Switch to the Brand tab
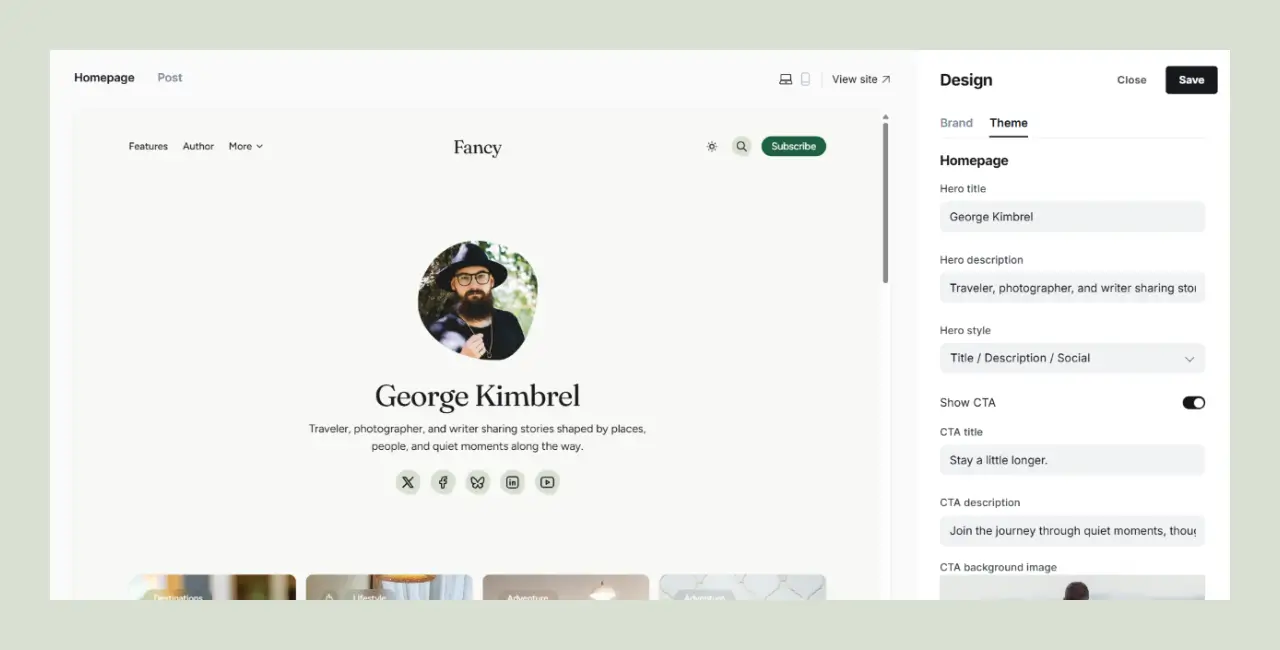Screen dimensions: 1280x650 click(x=956, y=123)
